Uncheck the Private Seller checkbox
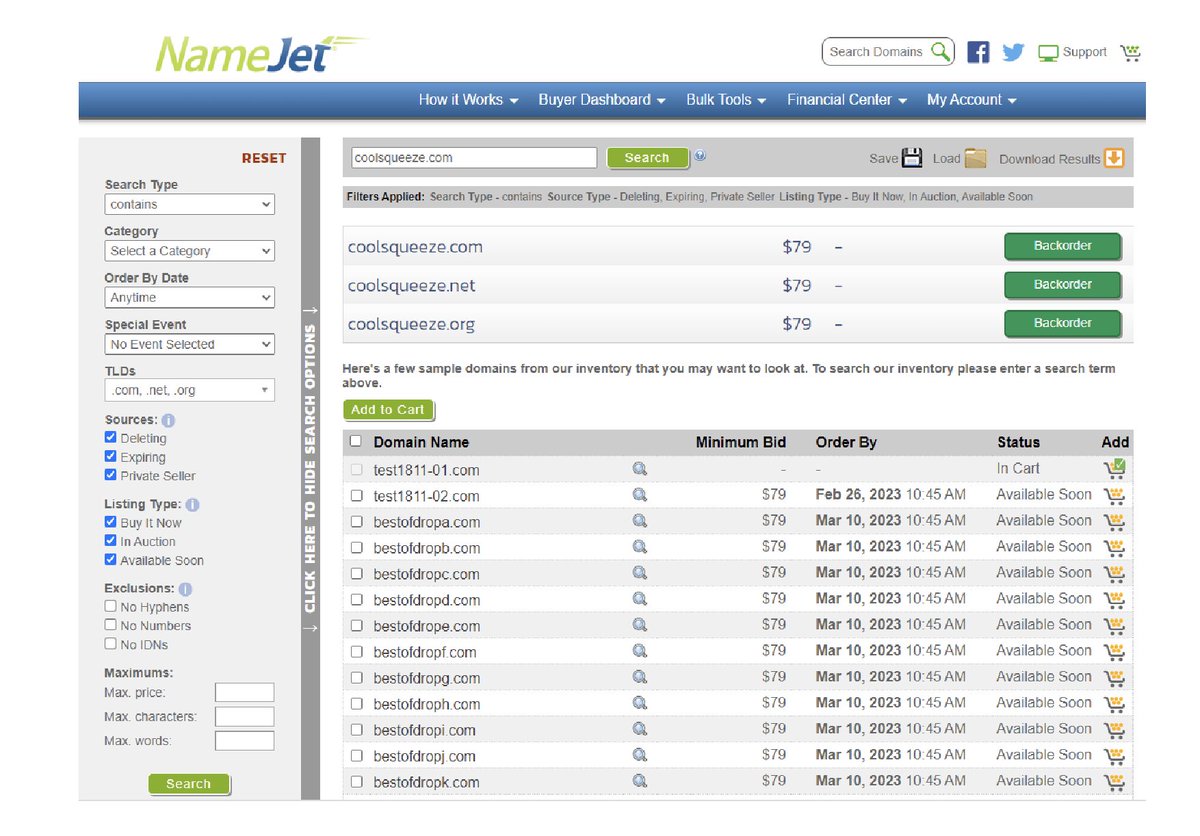This screenshot has width=1200, height=836. (x=111, y=475)
